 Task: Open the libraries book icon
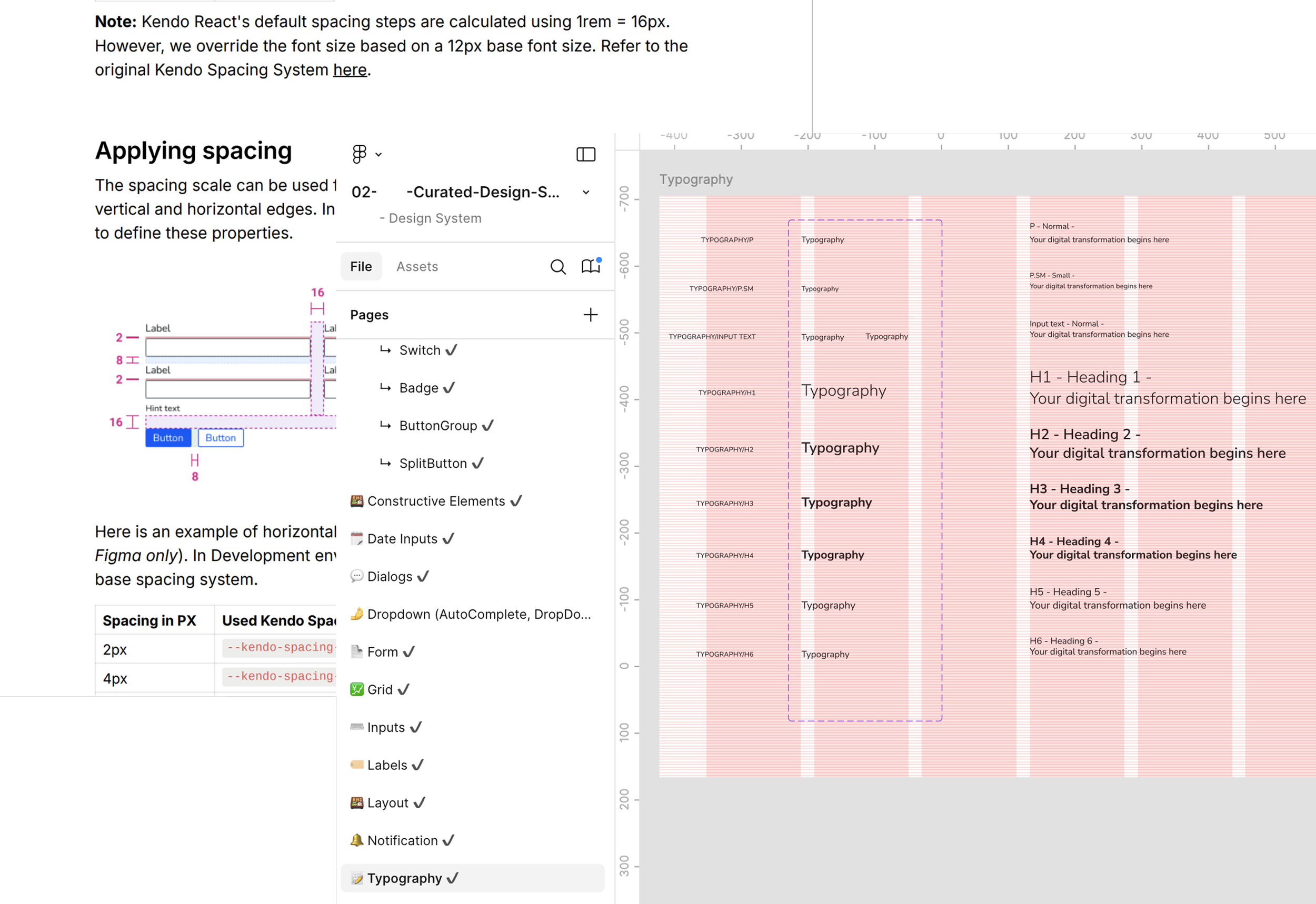[x=590, y=266]
